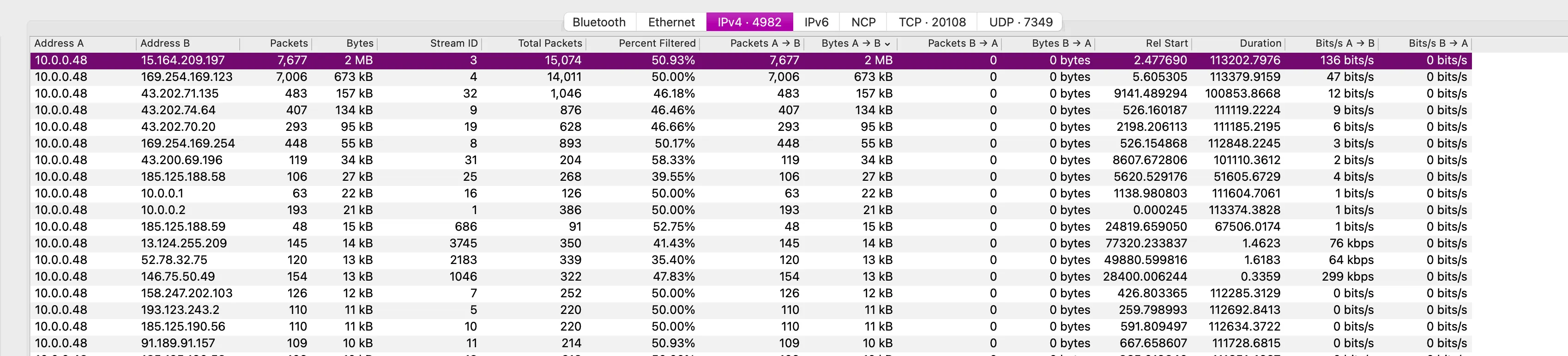Sort by the Stream ID column
This screenshot has height=356, width=1568.
click(x=453, y=43)
